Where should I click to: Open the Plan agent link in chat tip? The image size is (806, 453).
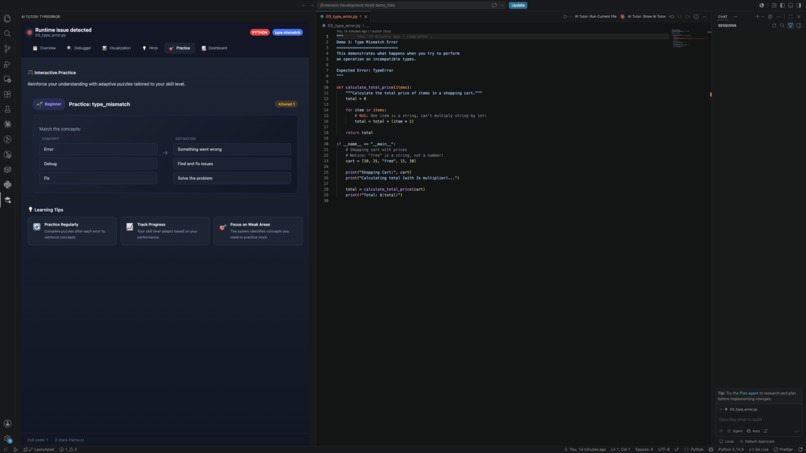point(748,393)
